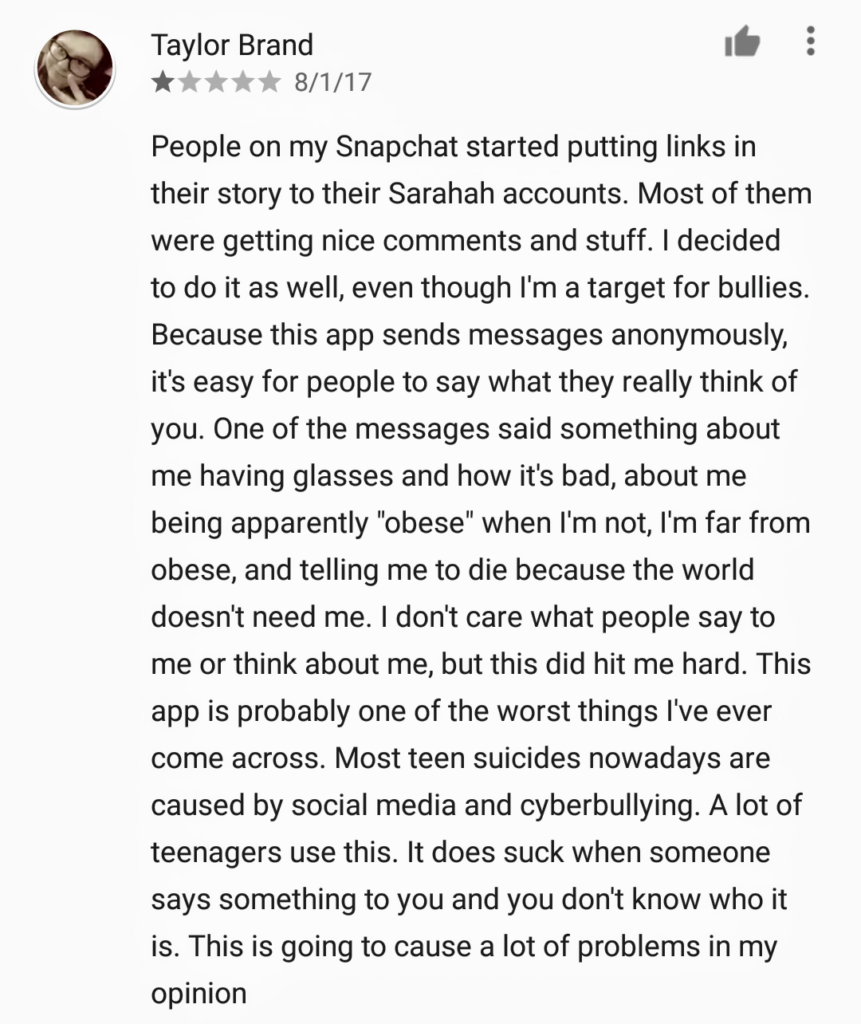Viewport: 861px width, 1024px height.
Task: Mark the review helpful with thumbs-up
Action: 741,43
